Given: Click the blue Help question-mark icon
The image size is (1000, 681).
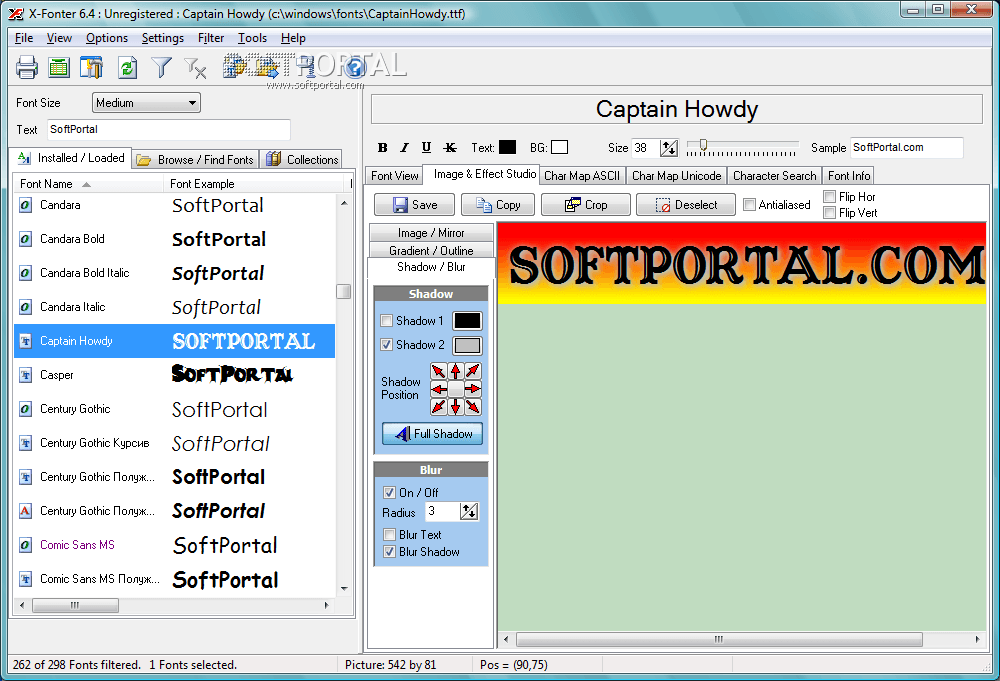Looking at the screenshot, I should [355, 67].
